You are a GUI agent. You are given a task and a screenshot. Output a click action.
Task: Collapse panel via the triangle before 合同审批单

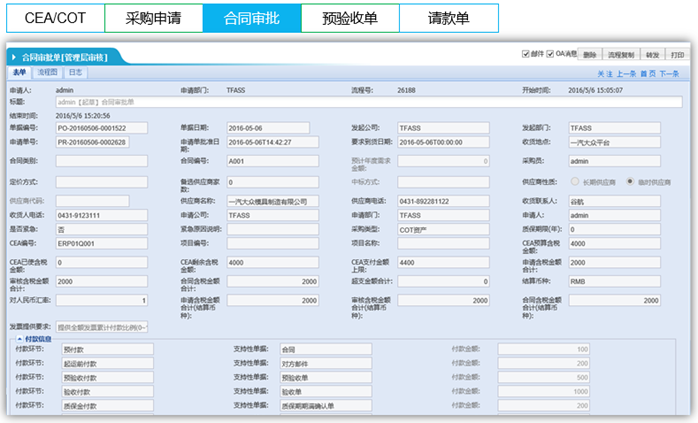tap(14, 57)
